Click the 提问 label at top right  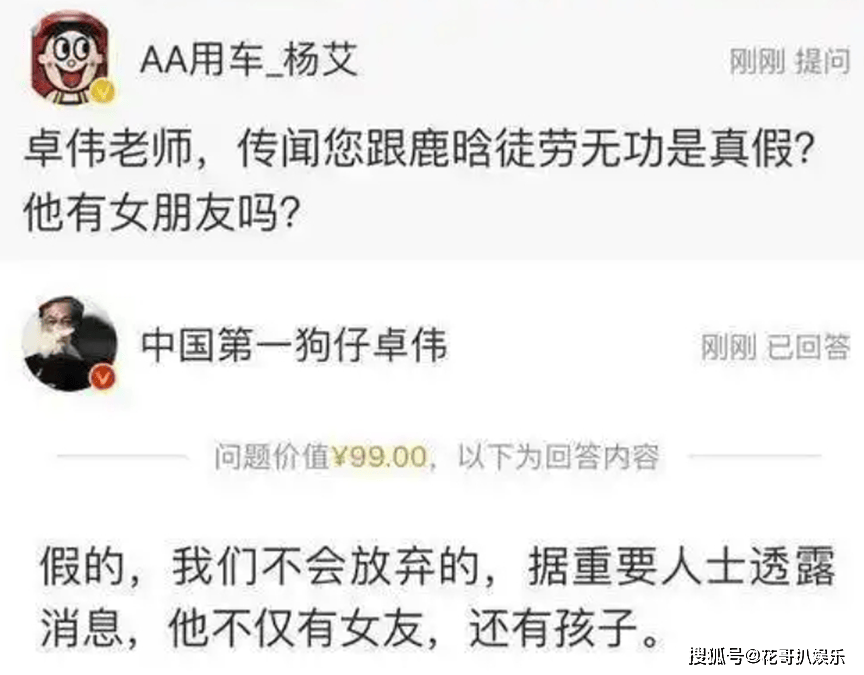point(822,61)
